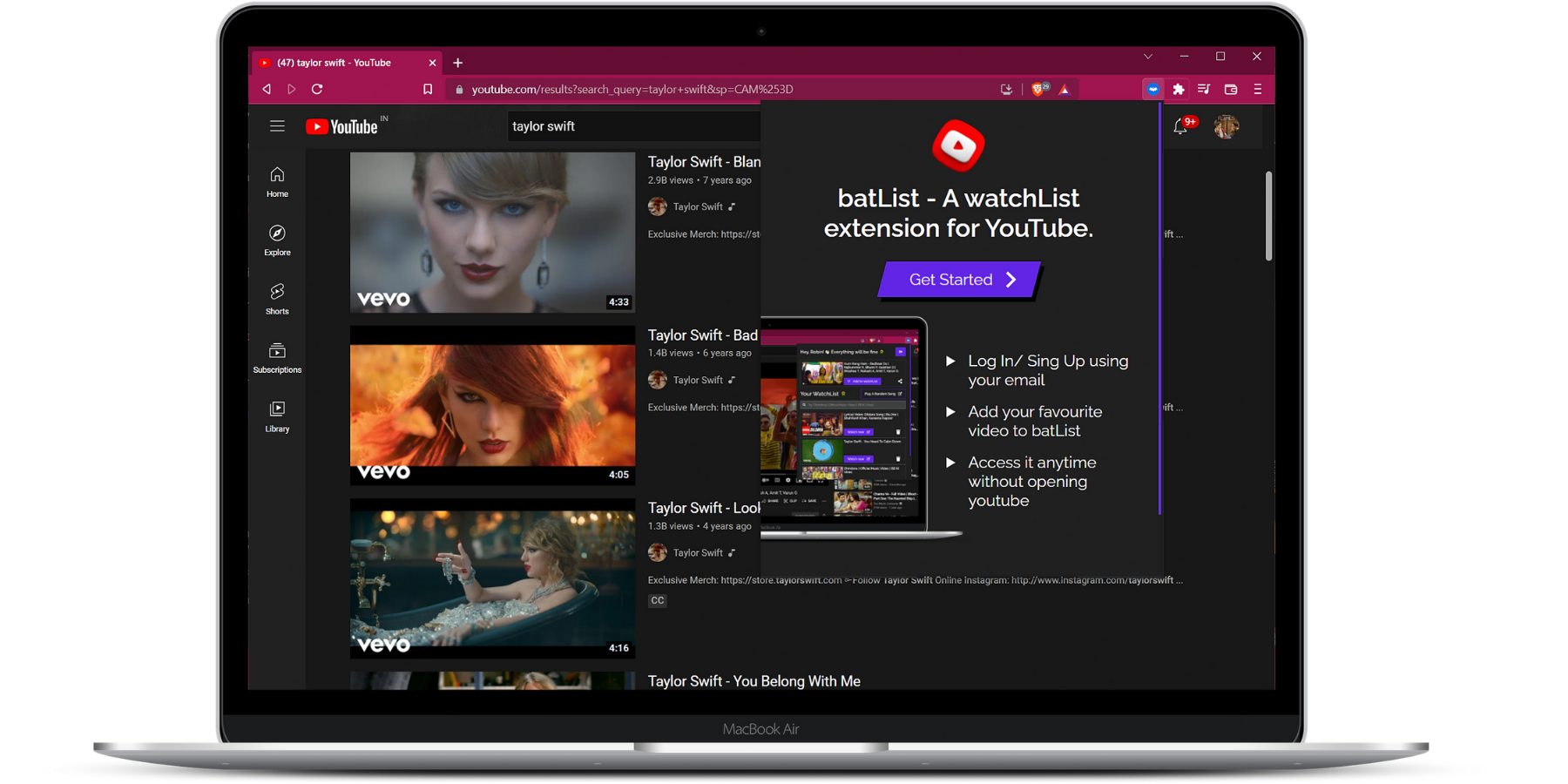Screen dimensions: 1568x784
Task: Click the page vertical scrollbar
Action: tap(1268, 216)
